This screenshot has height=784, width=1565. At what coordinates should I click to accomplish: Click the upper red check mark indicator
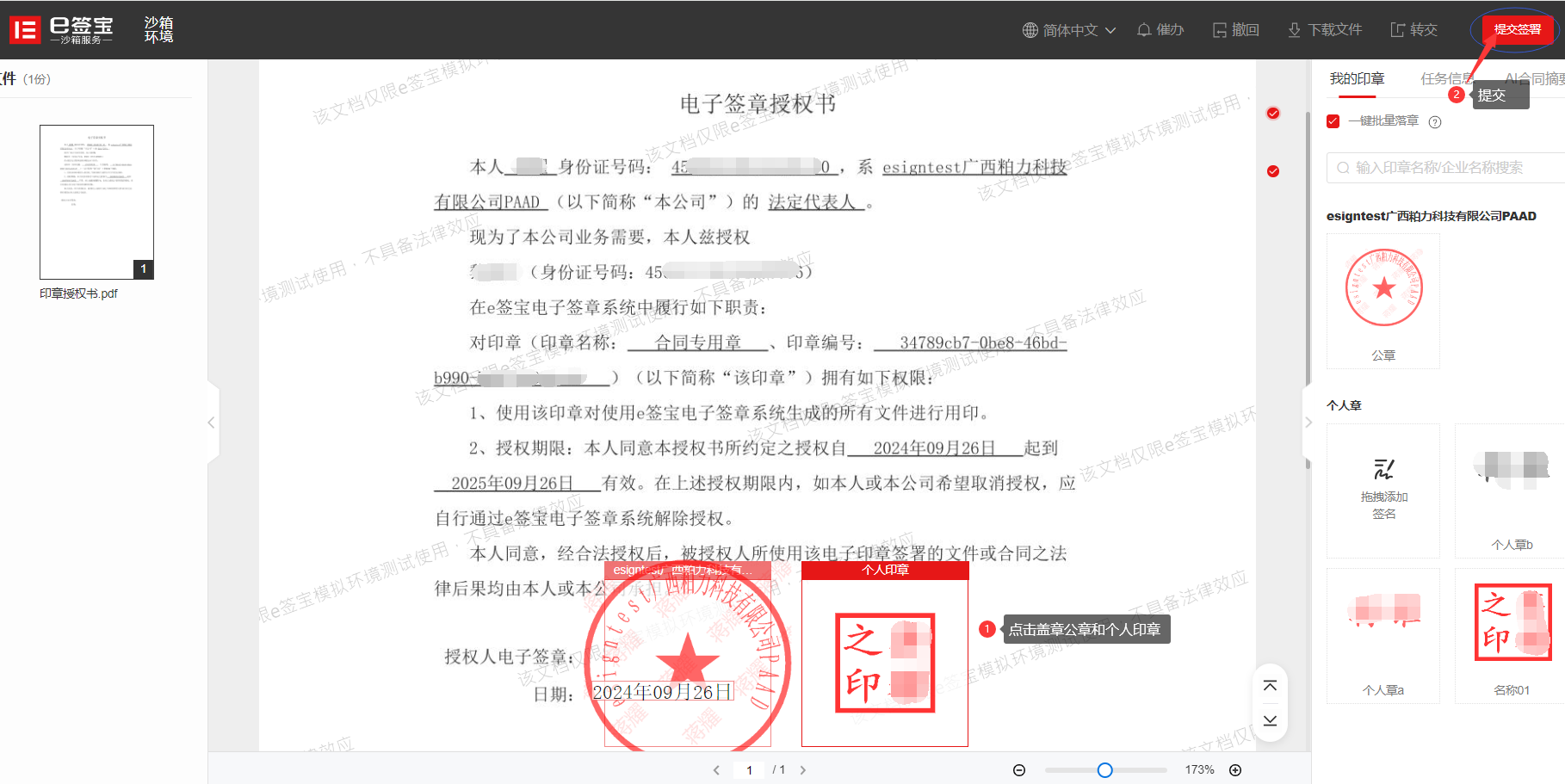point(1273,114)
